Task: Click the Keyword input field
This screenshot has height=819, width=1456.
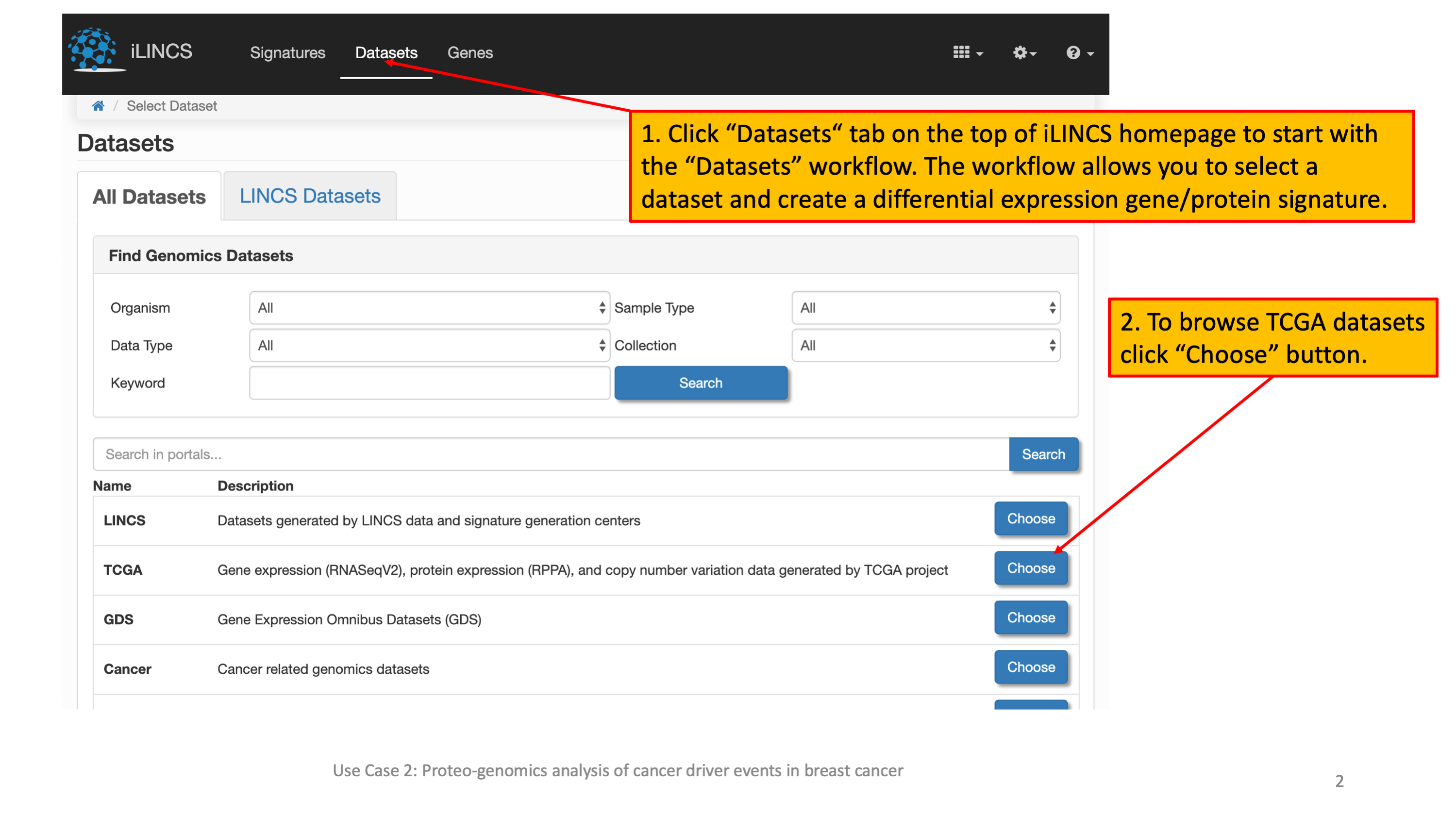Action: click(429, 383)
